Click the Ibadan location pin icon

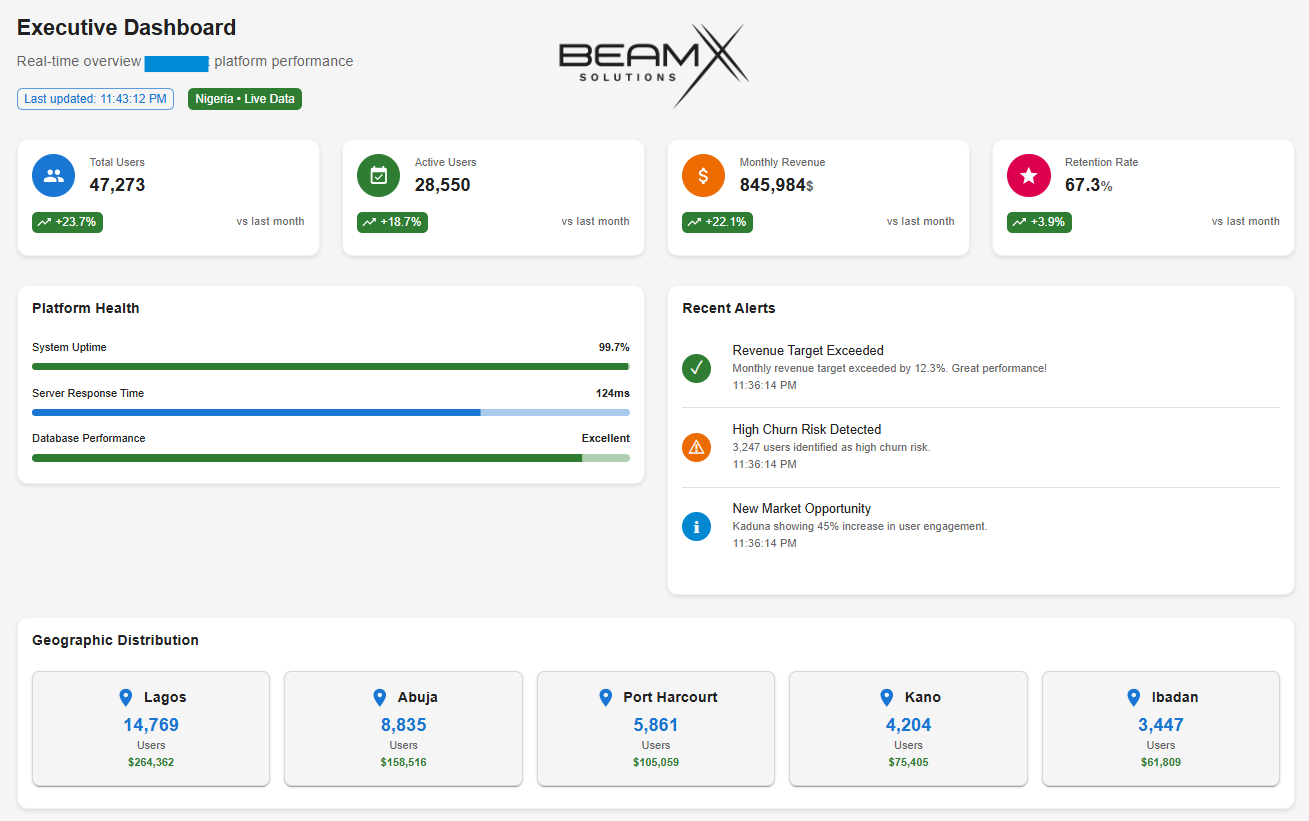coord(1134,697)
